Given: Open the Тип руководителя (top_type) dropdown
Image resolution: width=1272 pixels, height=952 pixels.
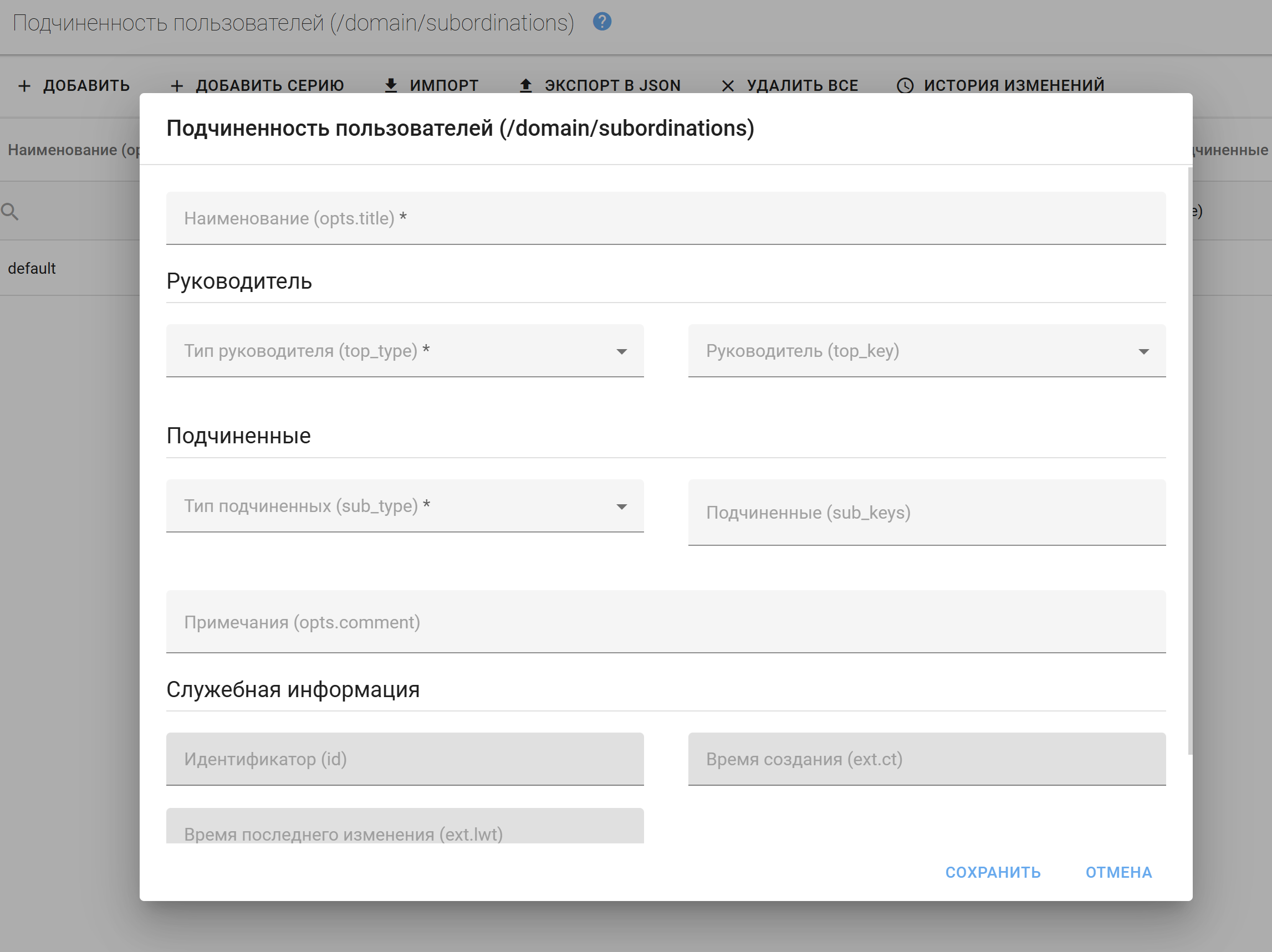Looking at the screenshot, I should click(x=404, y=351).
